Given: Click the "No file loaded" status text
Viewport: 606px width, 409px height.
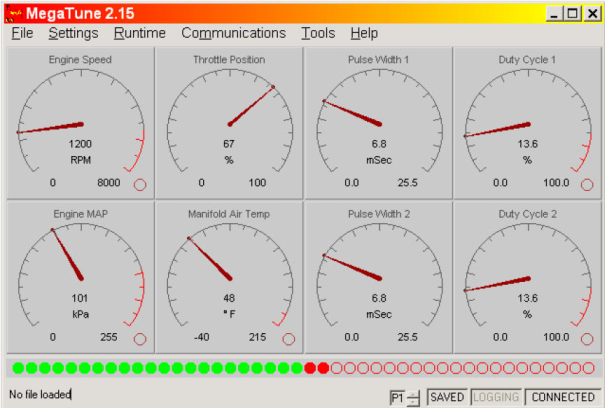Looking at the screenshot, I should pyautogui.click(x=41, y=395).
